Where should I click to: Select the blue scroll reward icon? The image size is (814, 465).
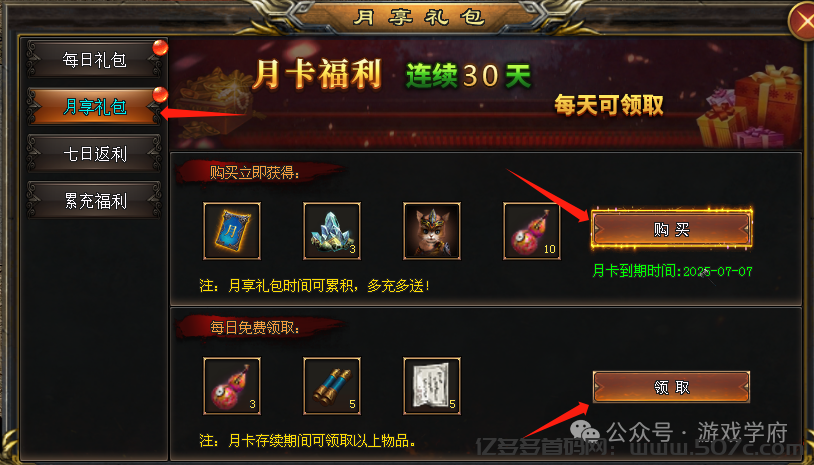tap(332, 386)
